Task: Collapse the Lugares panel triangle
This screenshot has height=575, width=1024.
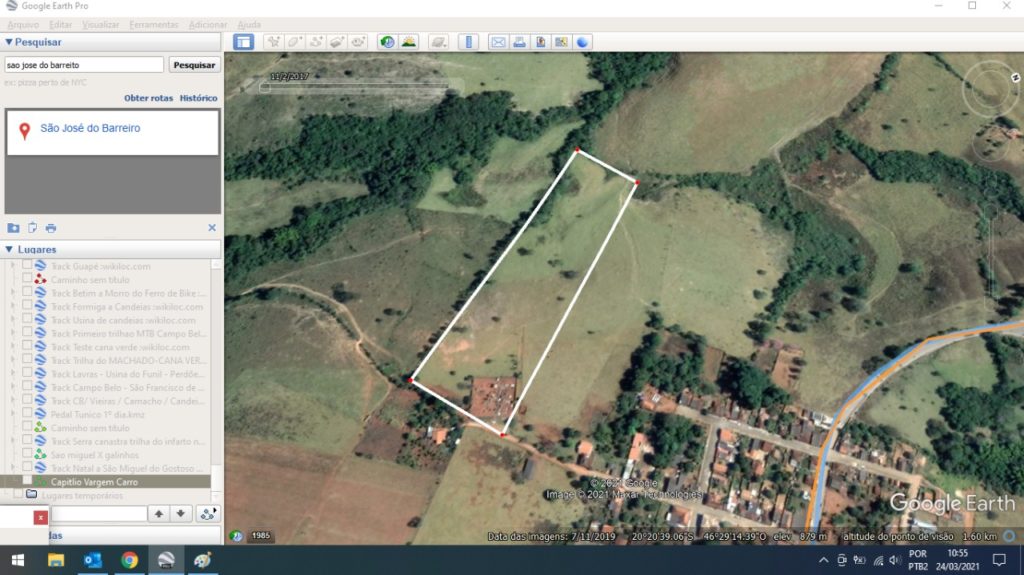Action: (8, 250)
